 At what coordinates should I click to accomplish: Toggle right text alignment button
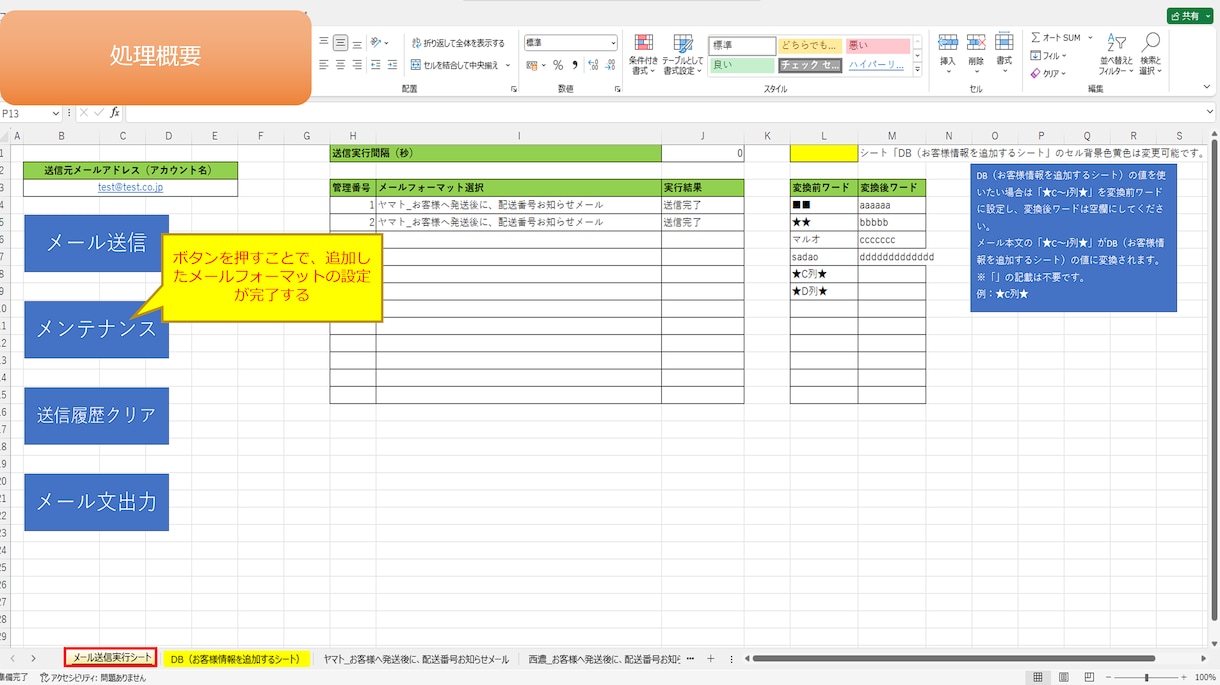(x=357, y=65)
